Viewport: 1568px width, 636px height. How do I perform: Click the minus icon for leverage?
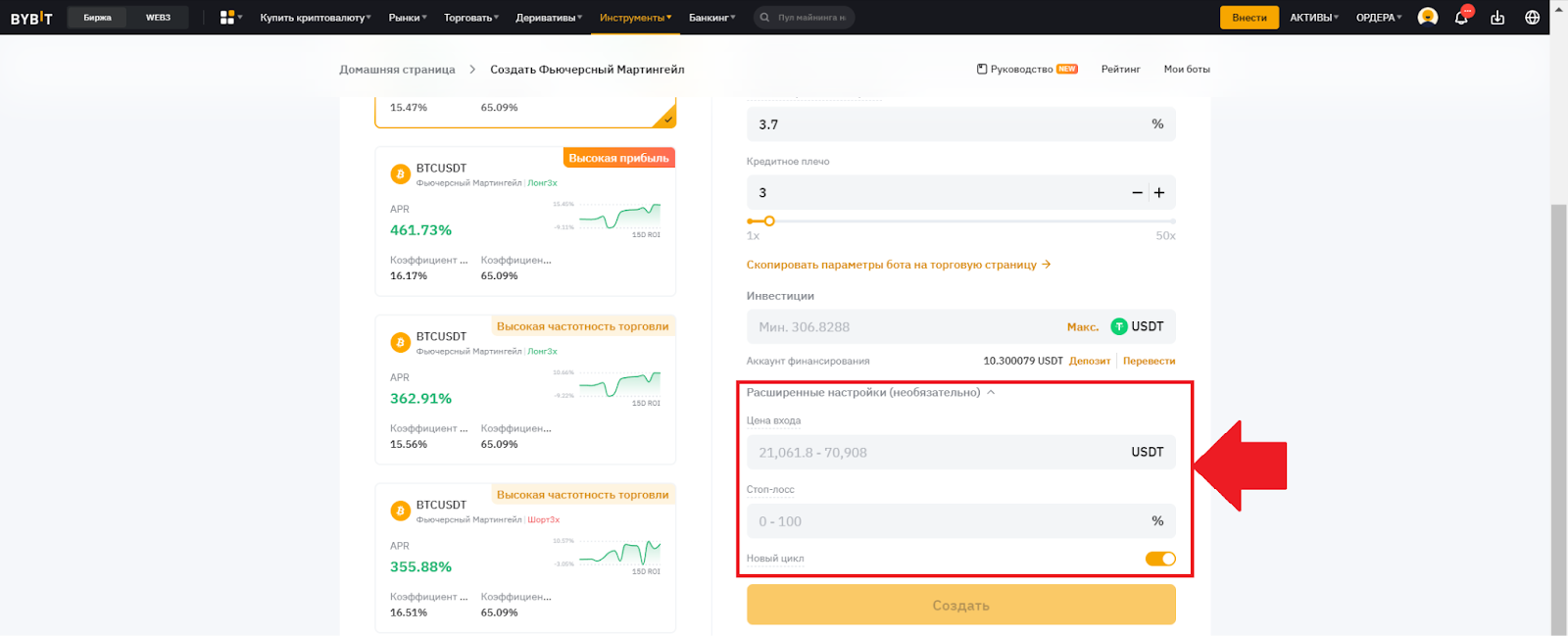tap(1137, 193)
